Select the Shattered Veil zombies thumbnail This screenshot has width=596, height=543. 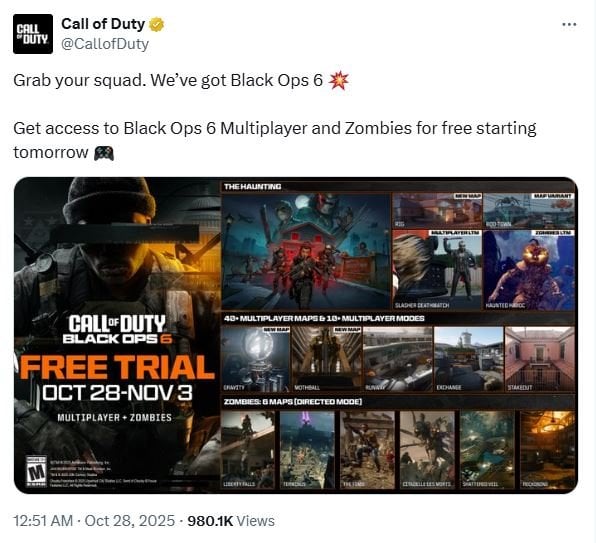(487, 450)
